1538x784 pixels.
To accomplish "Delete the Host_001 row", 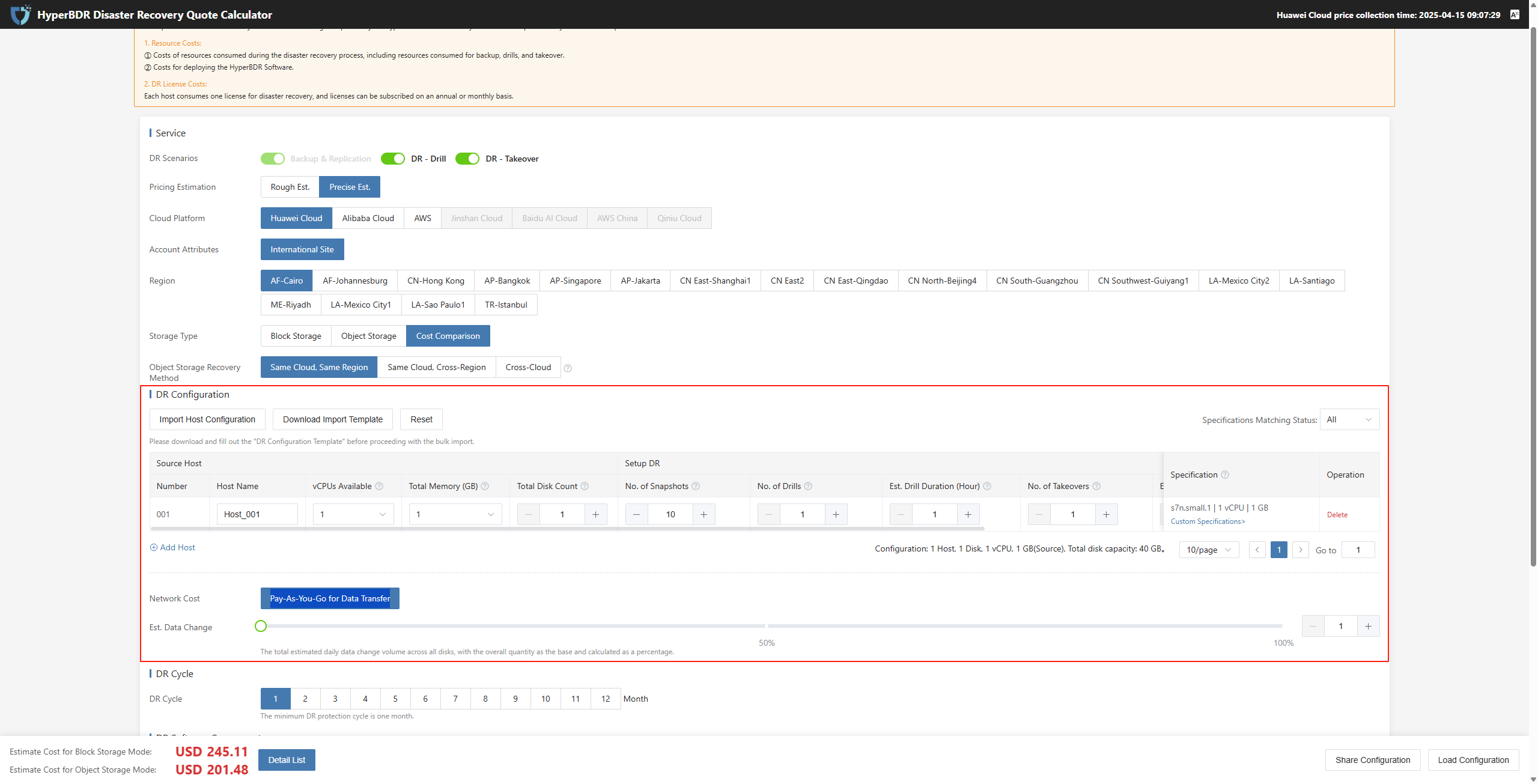I will pos(1337,515).
